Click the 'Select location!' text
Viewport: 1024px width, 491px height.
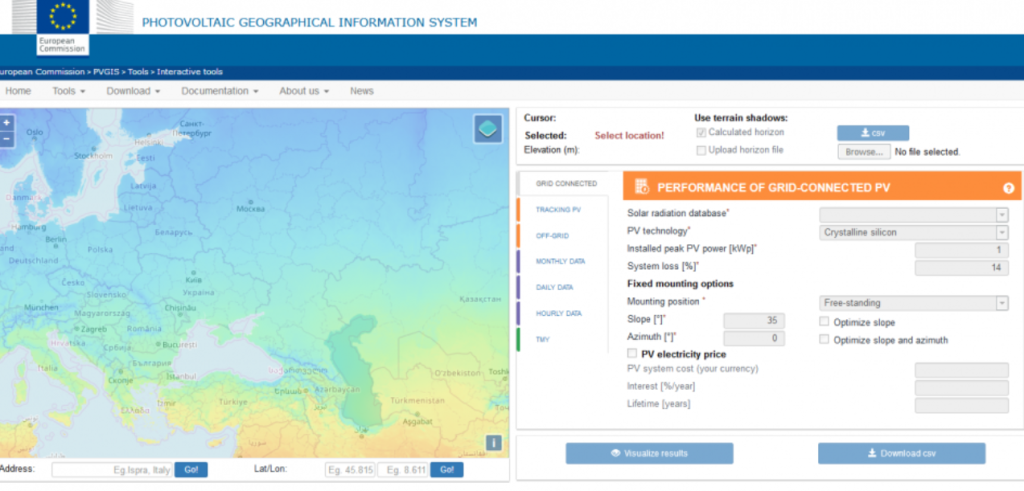(x=629, y=136)
